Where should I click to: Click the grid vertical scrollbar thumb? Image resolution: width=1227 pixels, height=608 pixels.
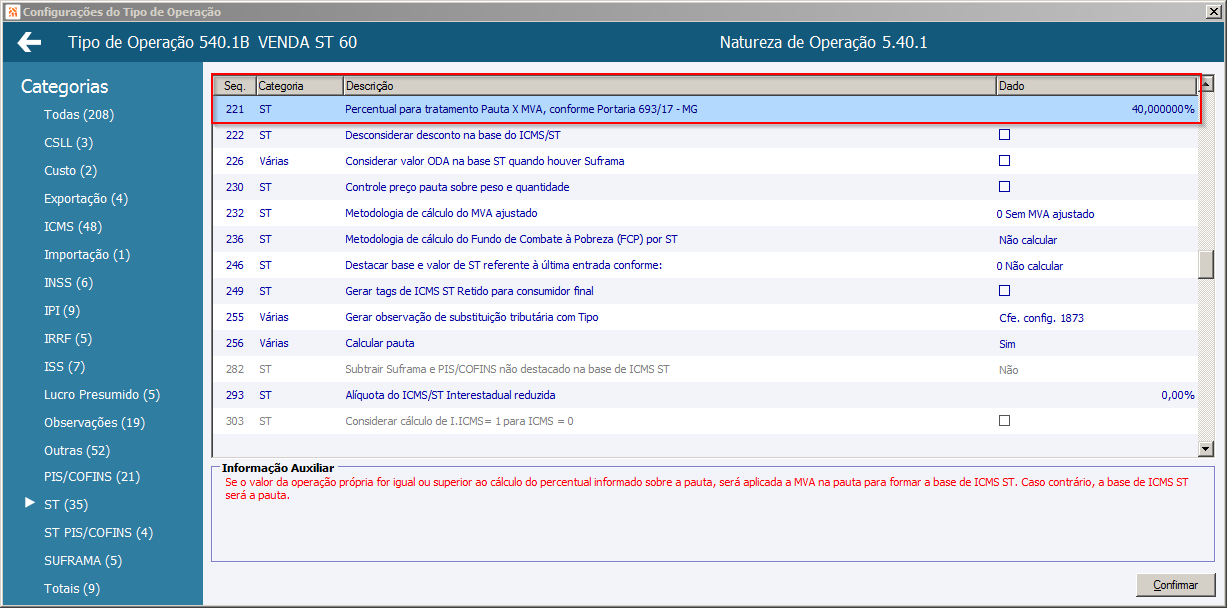coord(1205,263)
